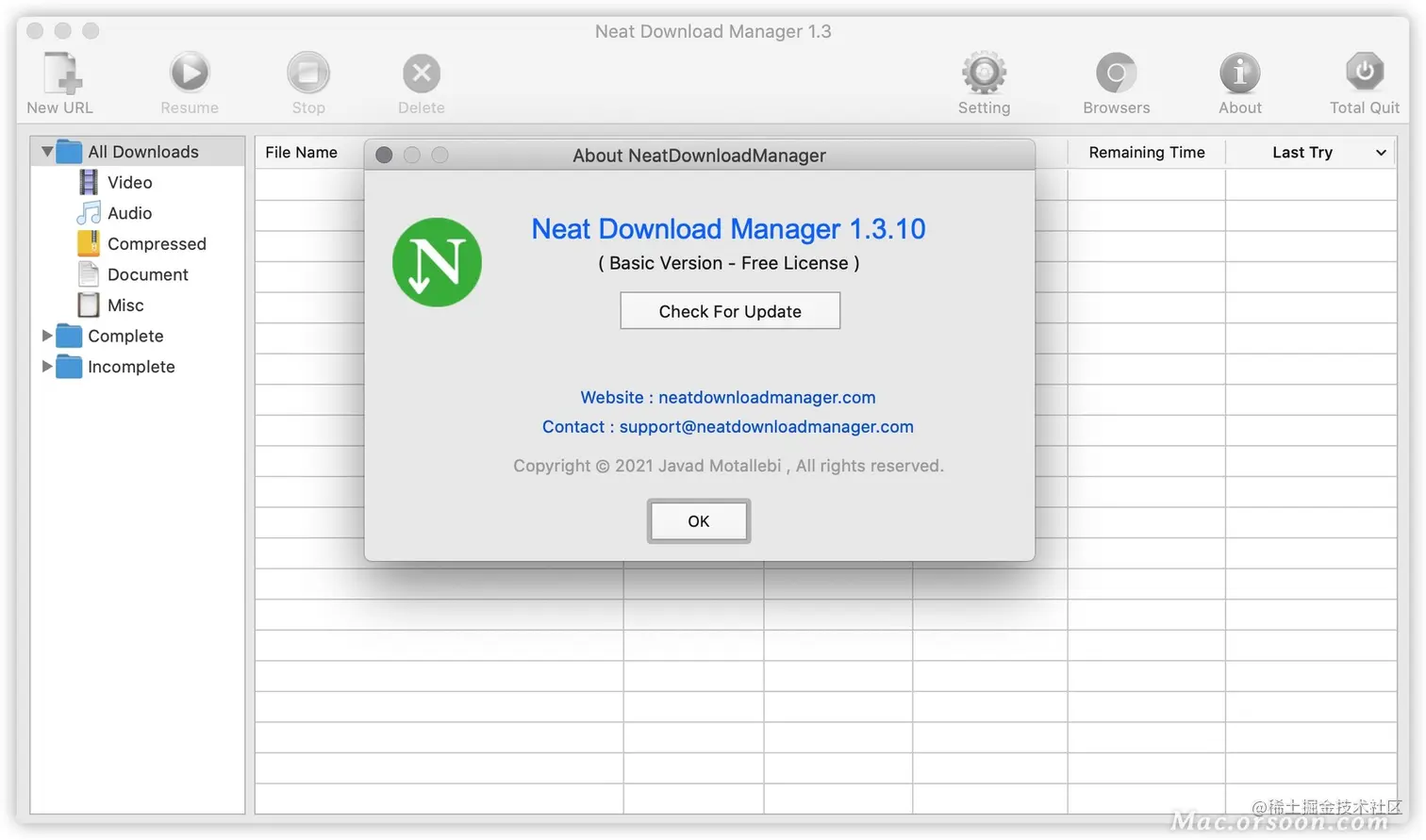Sort by Last Try column
The height and width of the screenshot is (840, 1426).
1302,153
